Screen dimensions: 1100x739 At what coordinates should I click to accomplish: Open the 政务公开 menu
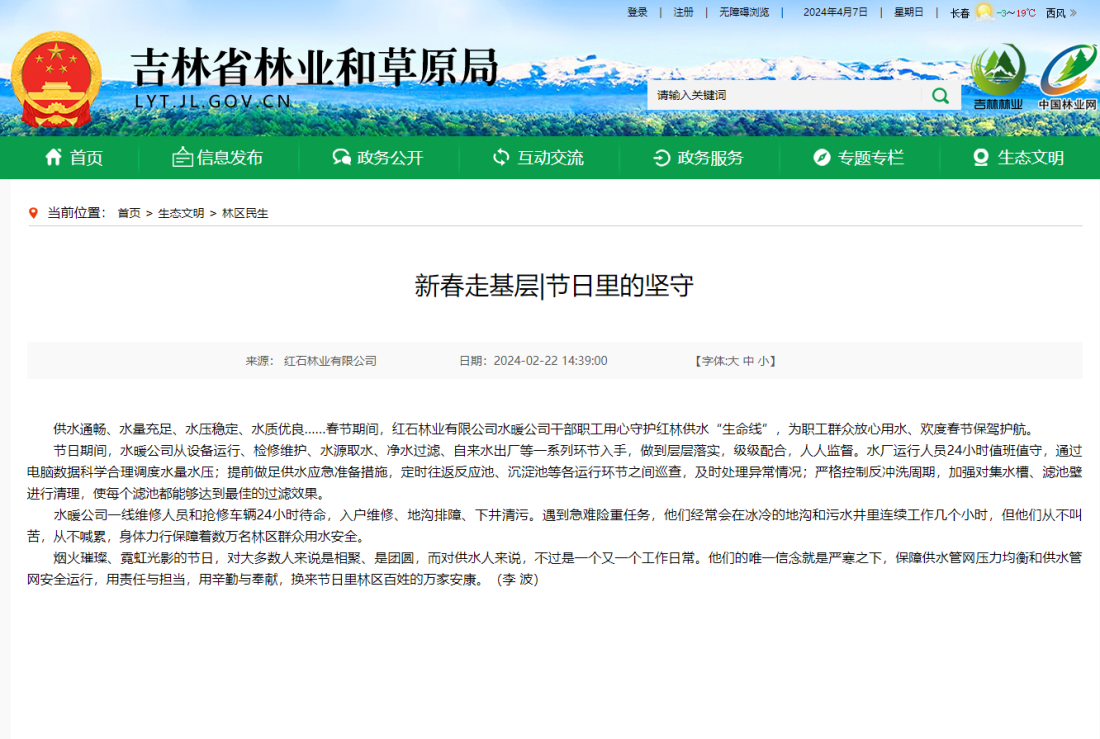pos(378,157)
